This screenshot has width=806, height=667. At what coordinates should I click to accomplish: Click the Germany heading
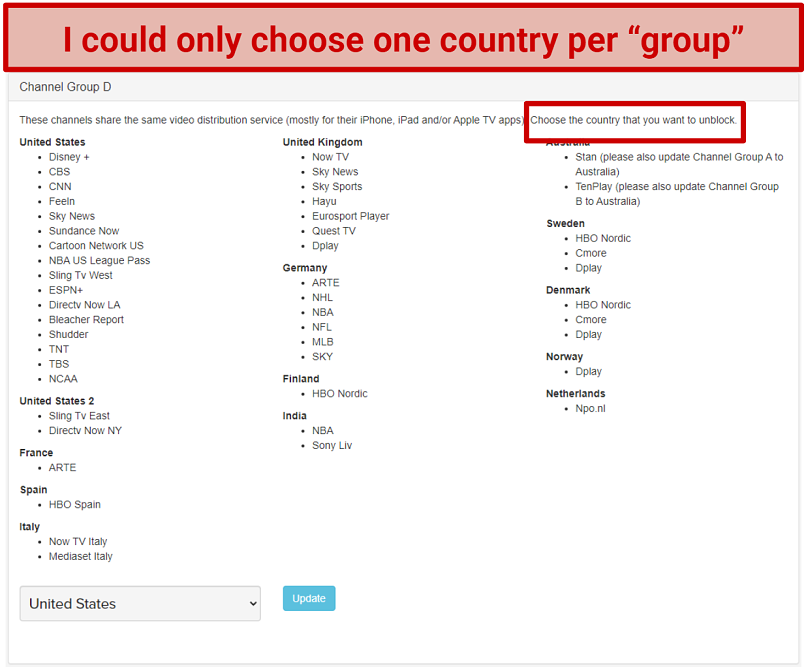[305, 268]
